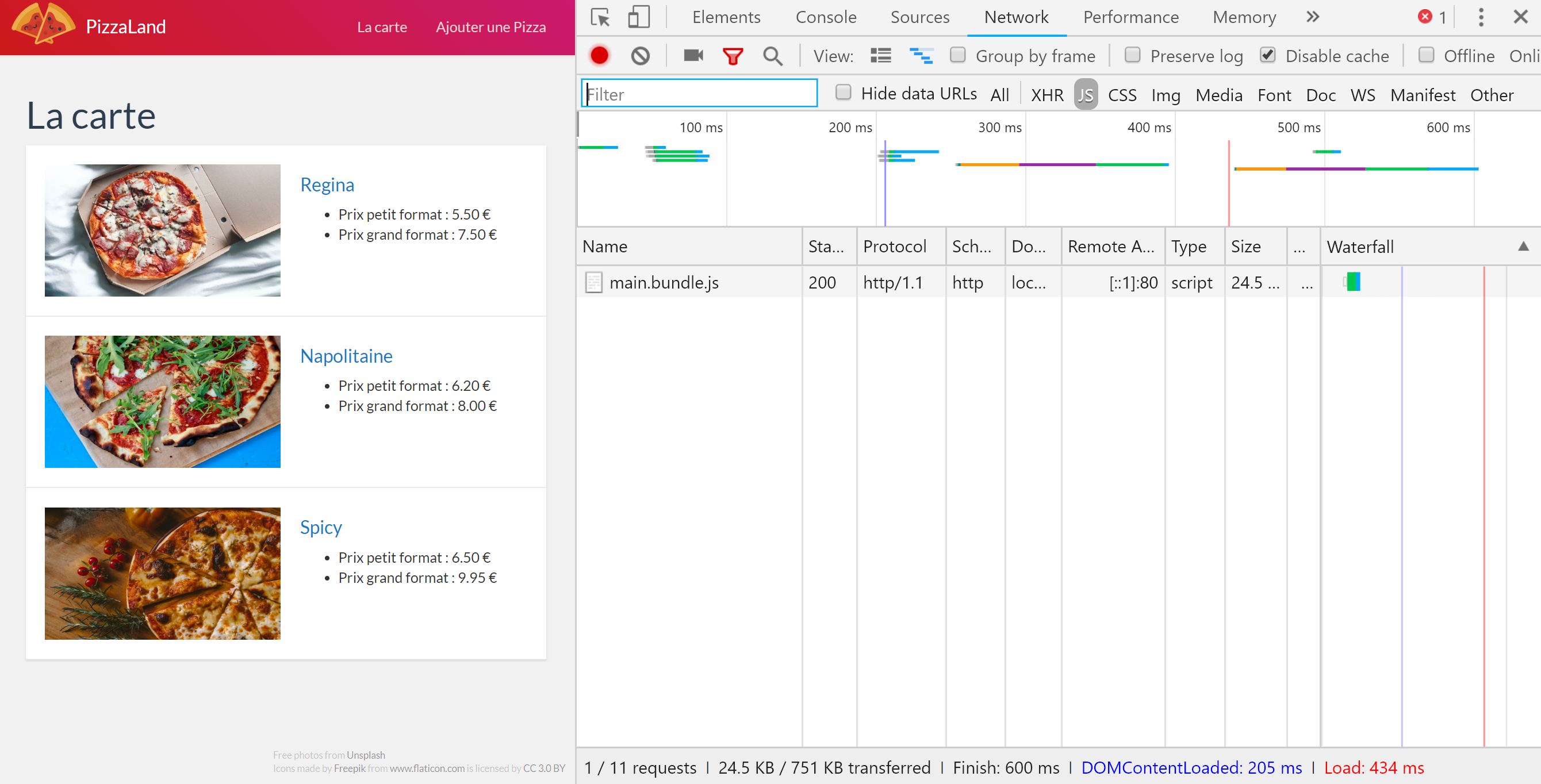Open the Elements tab
The width and height of the screenshot is (1541, 784).
tap(726, 17)
